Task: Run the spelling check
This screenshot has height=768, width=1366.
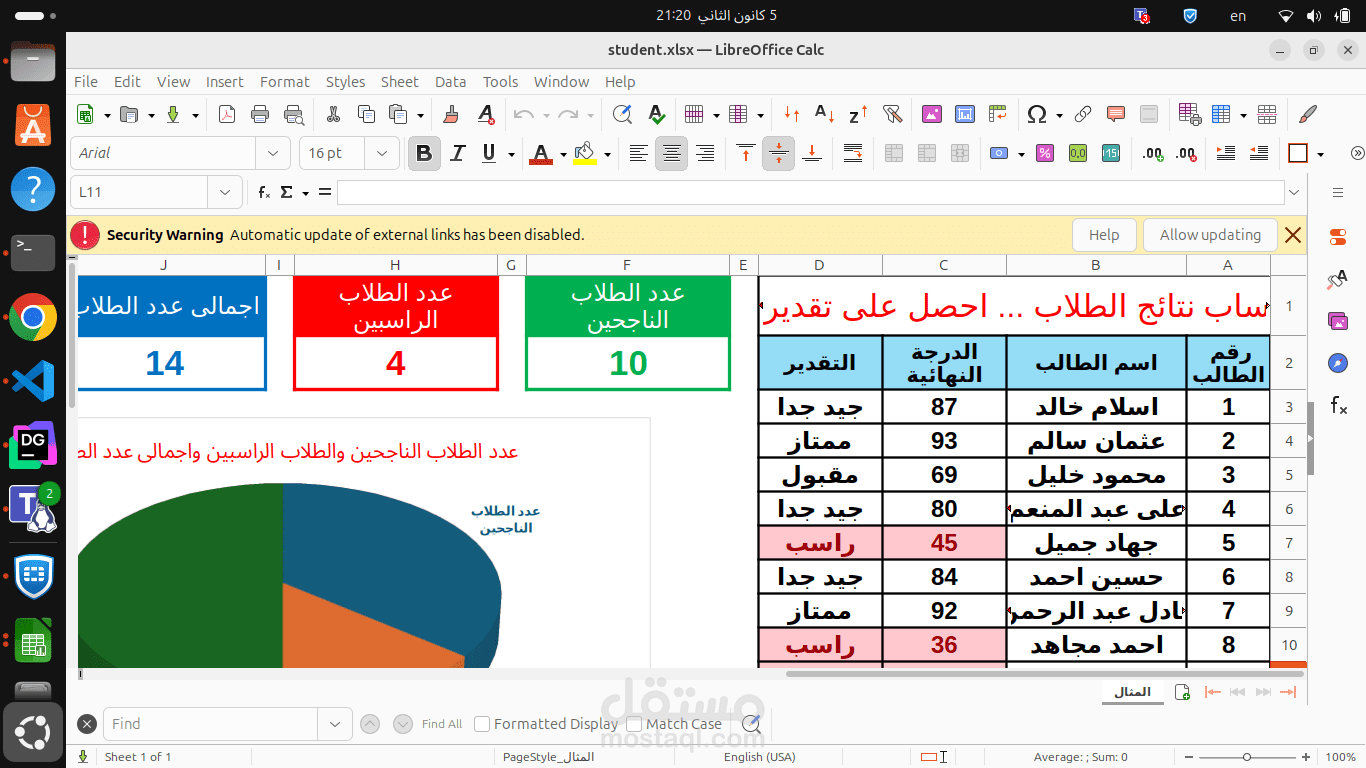Action: coord(656,114)
